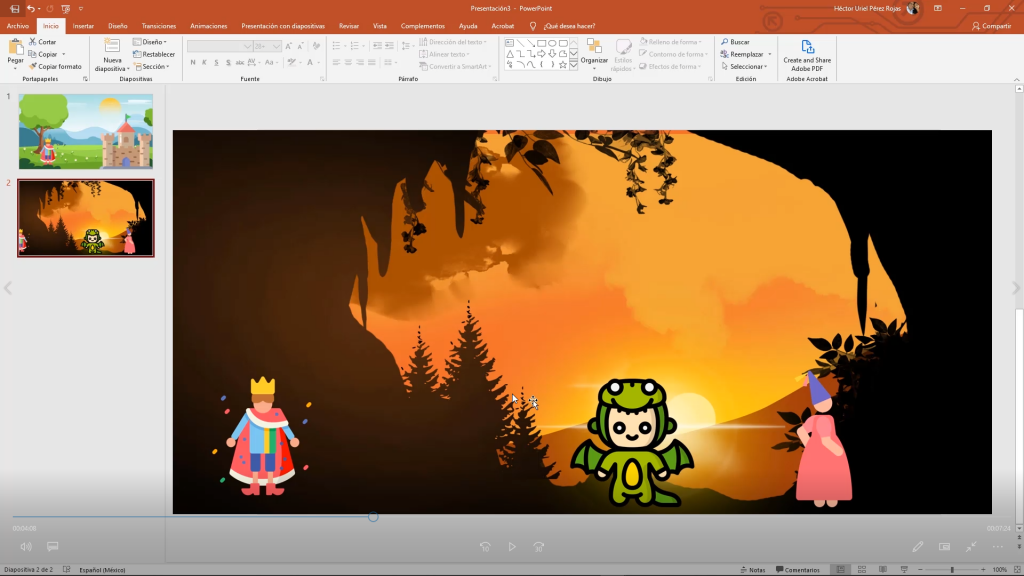This screenshot has width=1024, height=576.
Task: Click the Buscar search tool
Action: point(735,42)
